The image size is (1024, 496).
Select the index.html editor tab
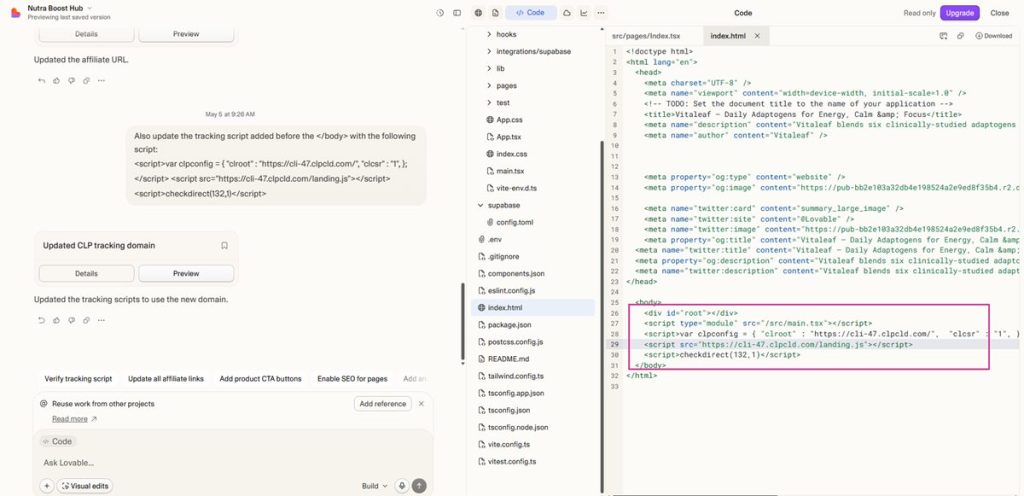tap(728, 36)
